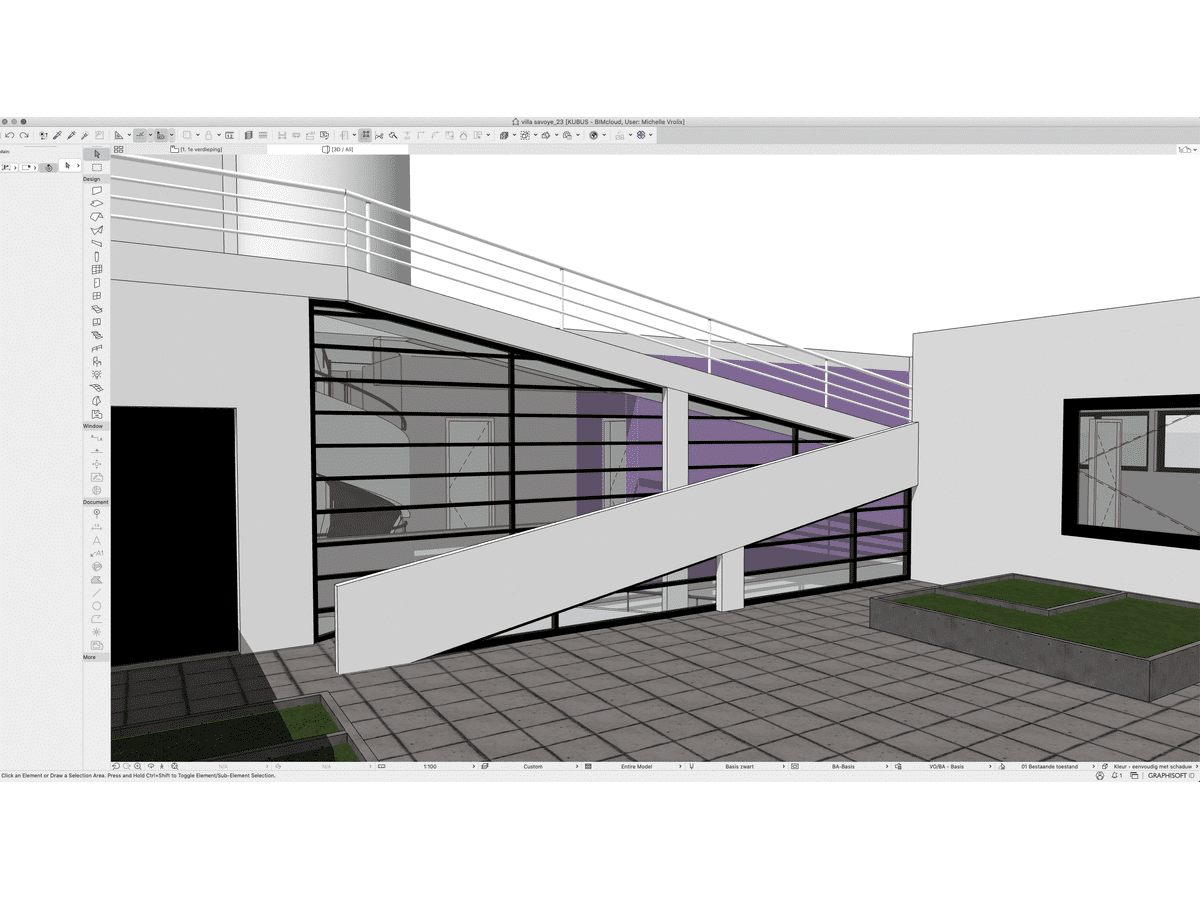Open the Entire Model filter dropdown
Screen dimensions: 1200x900
636,766
